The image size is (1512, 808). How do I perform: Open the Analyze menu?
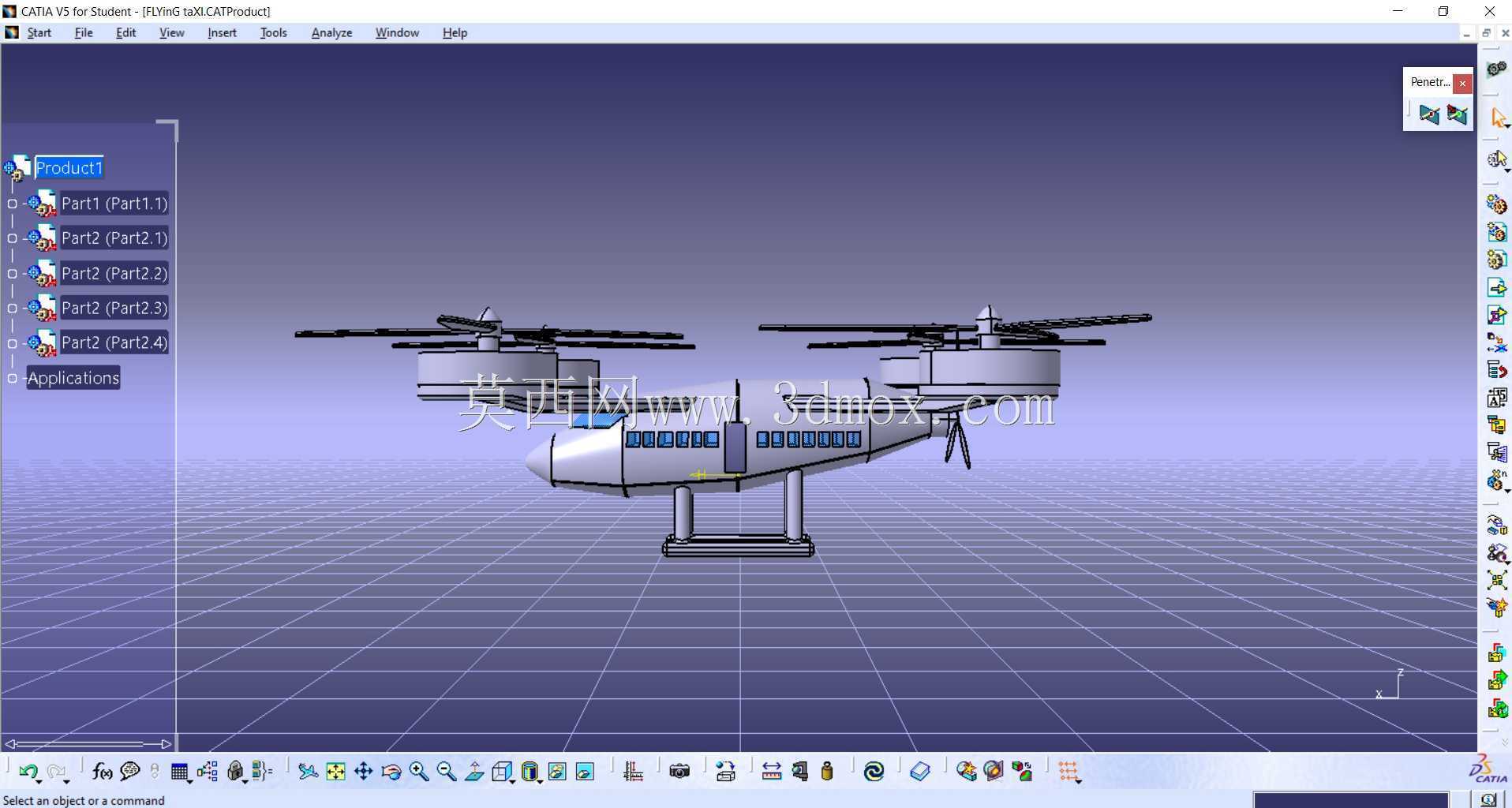pyautogui.click(x=331, y=32)
